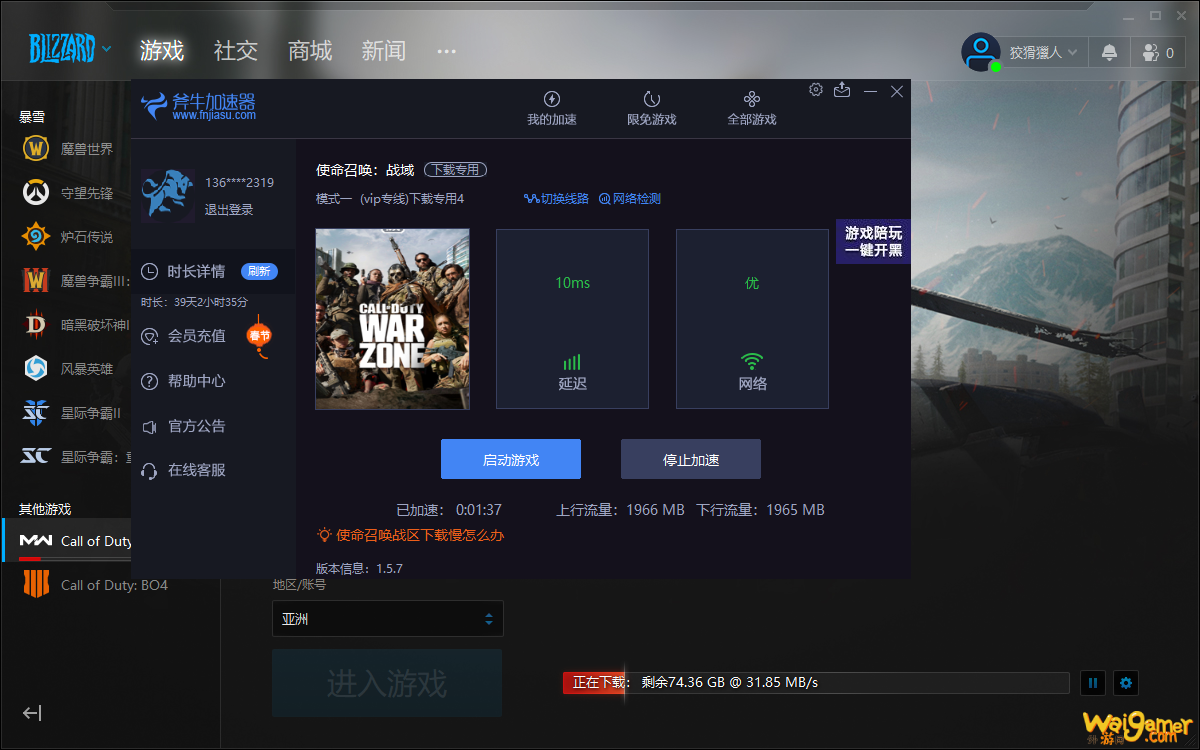Click the 使命召唤：战域 title text
Viewport: 1200px width, 750px height.
tap(365, 170)
